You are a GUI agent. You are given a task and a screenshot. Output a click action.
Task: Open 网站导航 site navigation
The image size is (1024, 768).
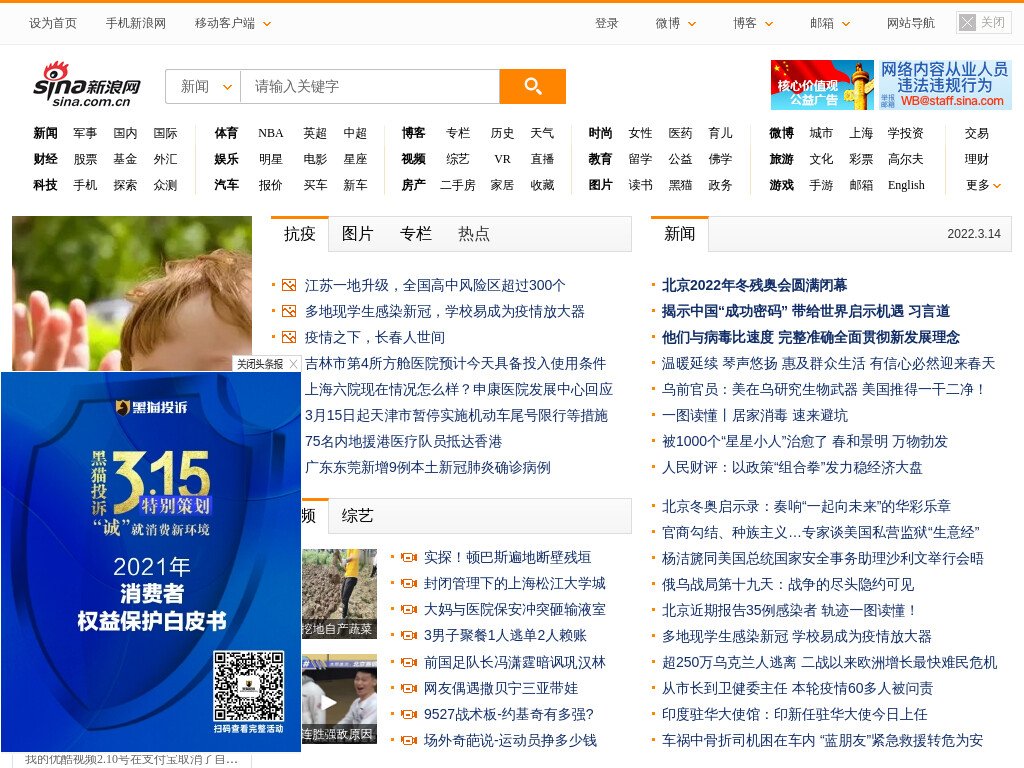[x=910, y=24]
